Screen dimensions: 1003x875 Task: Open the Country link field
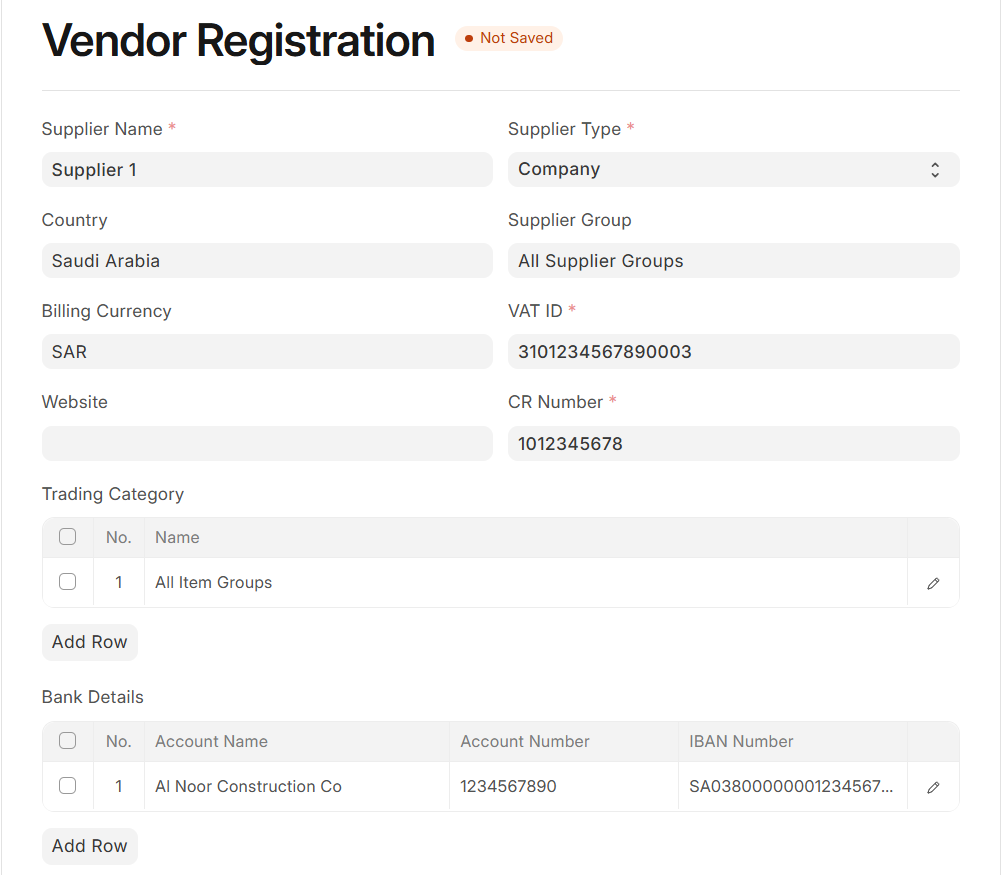click(267, 261)
